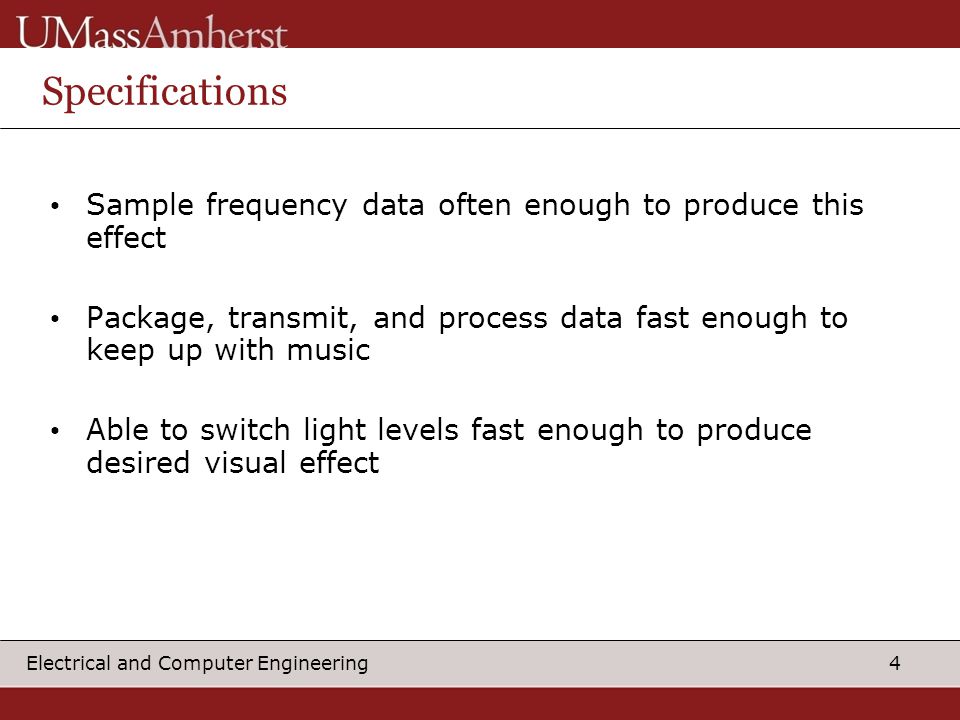Screen dimensions: 960x720
Task: Click the slide number 4
Action: coord(894,663)
